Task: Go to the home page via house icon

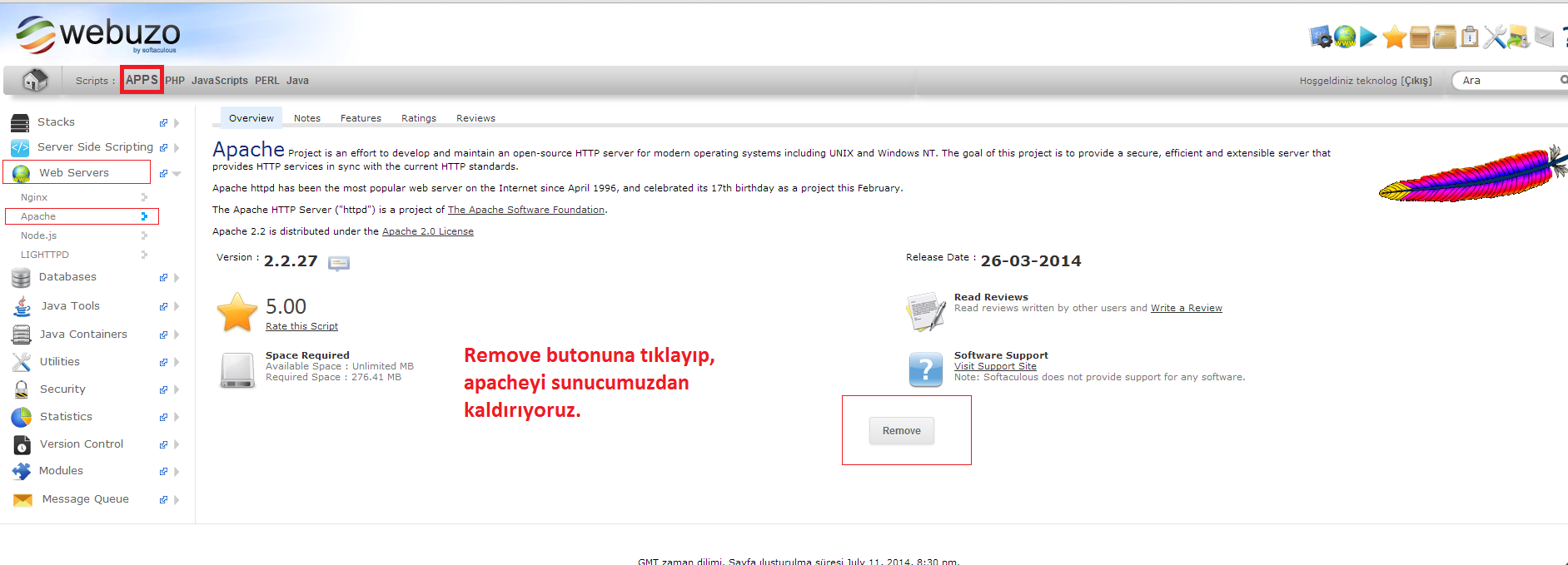Action: 34,80
